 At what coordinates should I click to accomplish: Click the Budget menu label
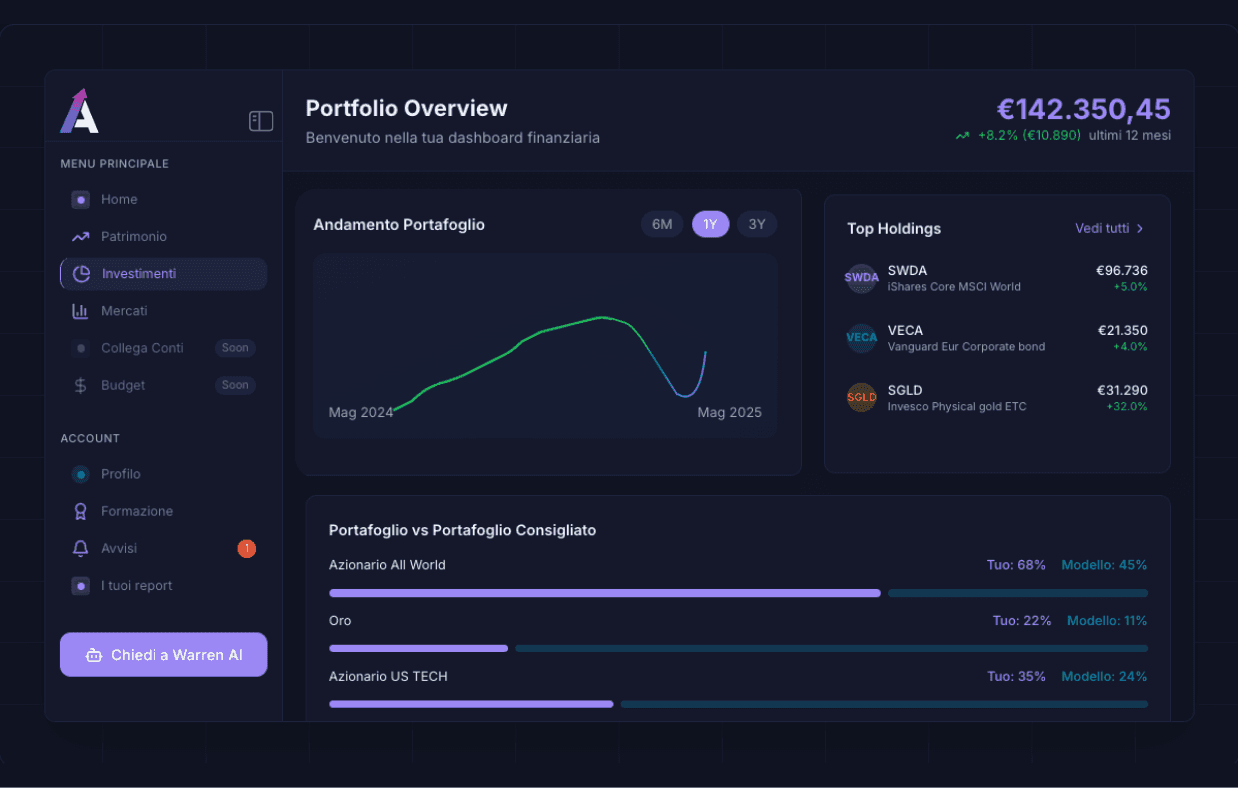pos(123,385)
